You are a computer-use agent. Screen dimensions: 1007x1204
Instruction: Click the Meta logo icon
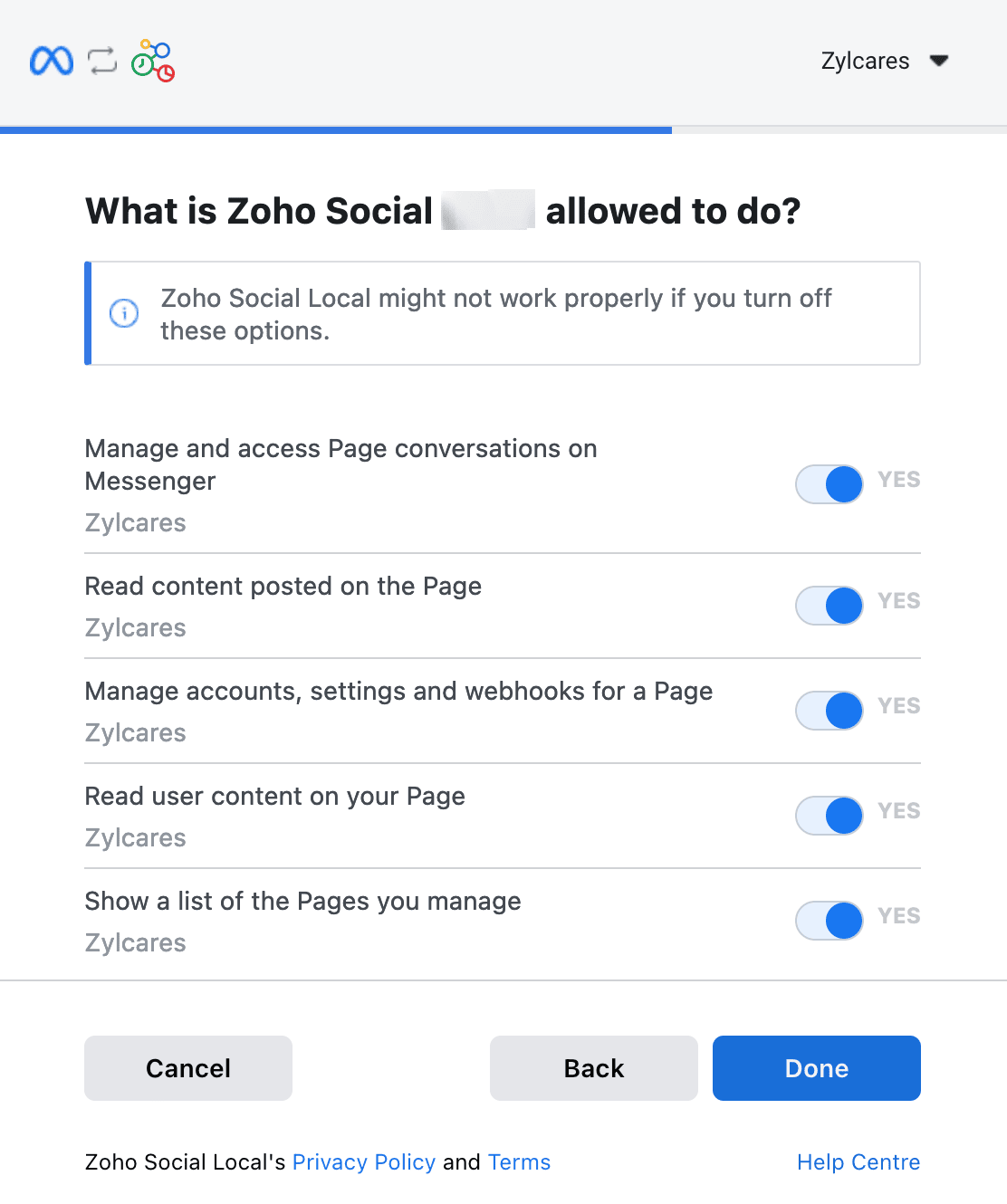52,61
